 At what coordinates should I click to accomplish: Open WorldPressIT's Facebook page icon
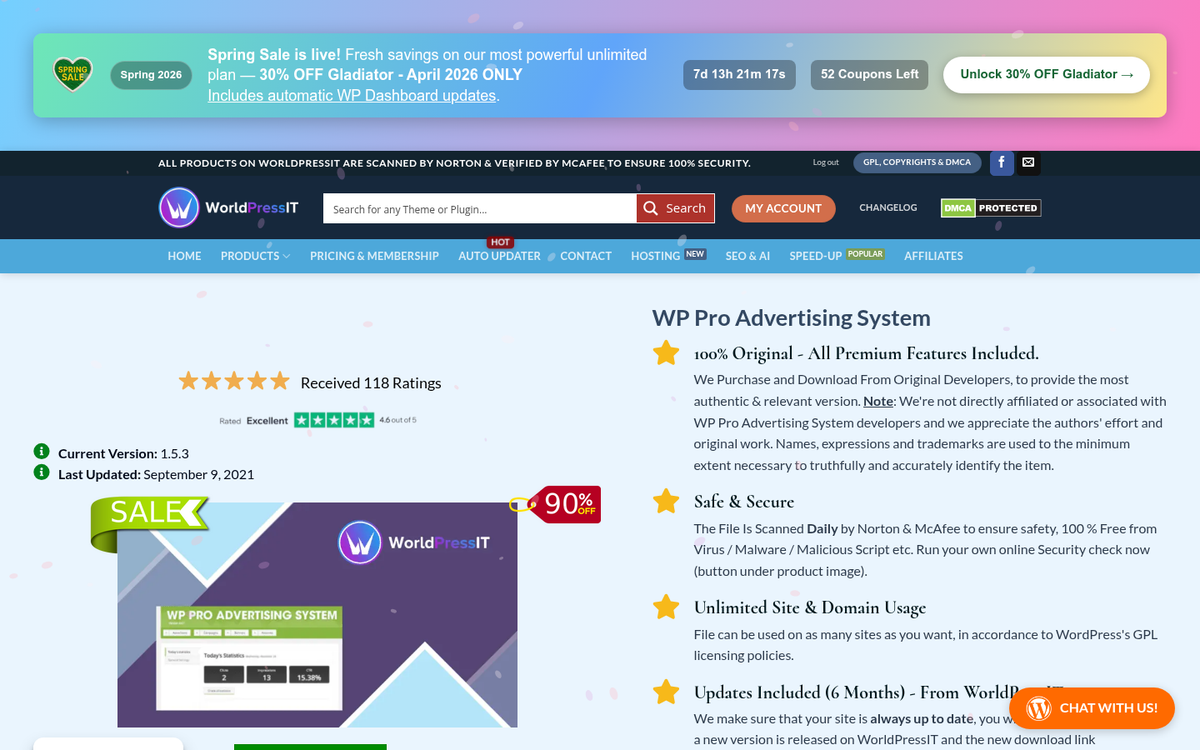pyautogui.click(x=1001, y=162)
